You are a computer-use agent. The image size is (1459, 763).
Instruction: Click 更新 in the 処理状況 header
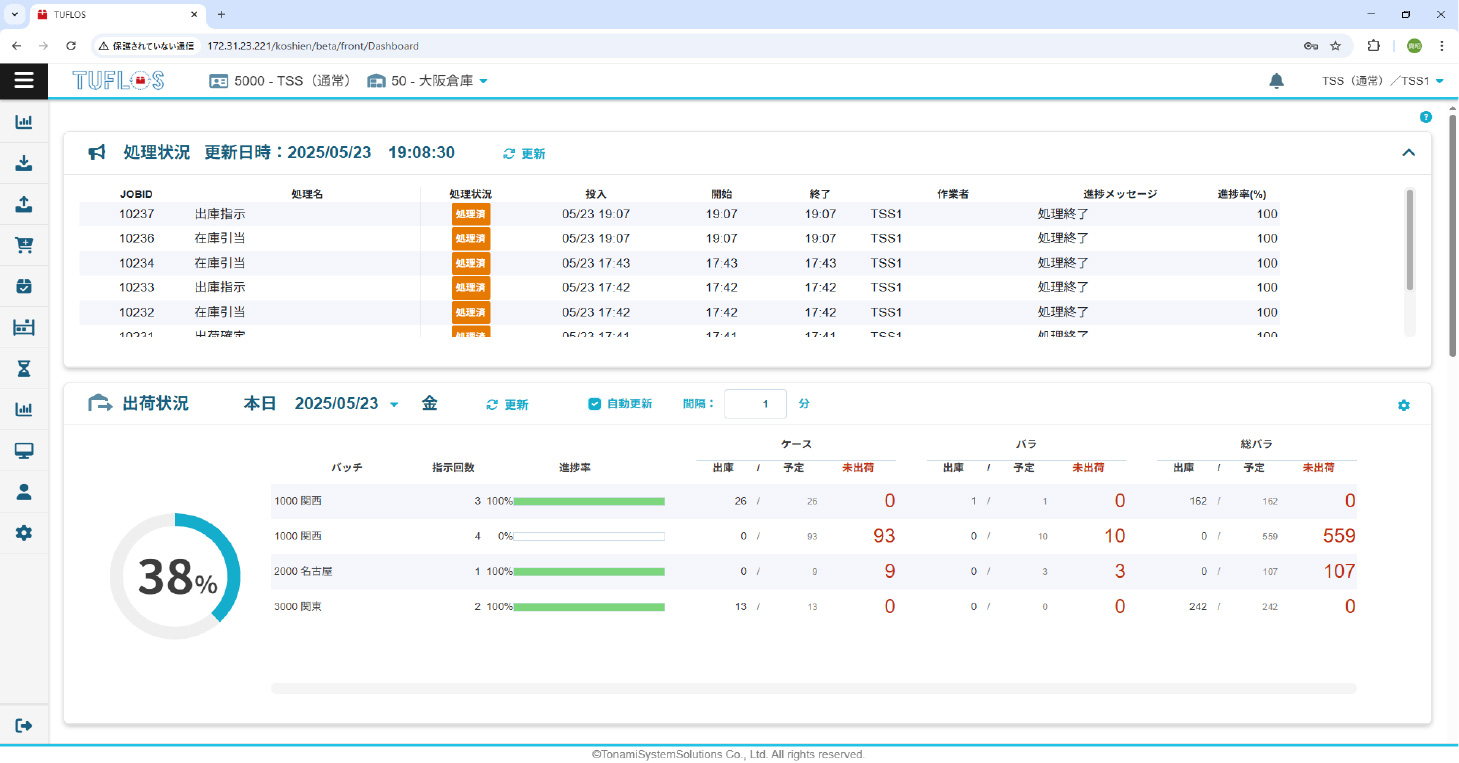point(524,154)
